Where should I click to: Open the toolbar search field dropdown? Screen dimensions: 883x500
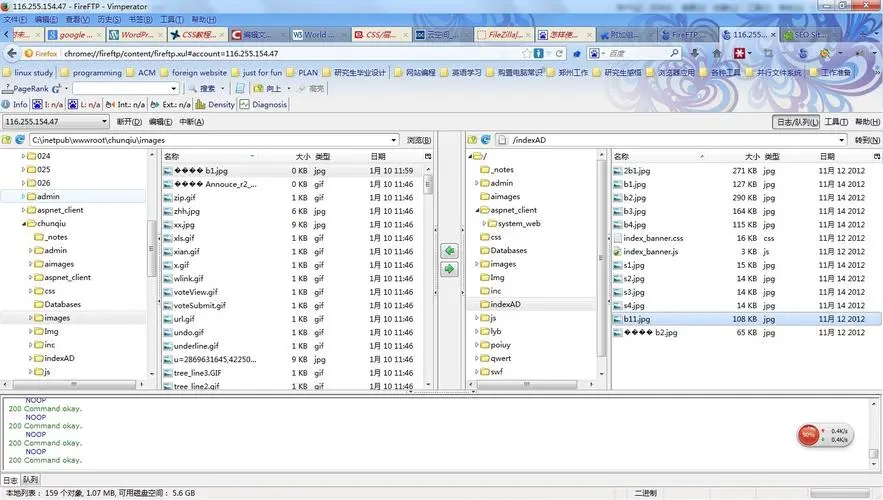tap(173, 88)
